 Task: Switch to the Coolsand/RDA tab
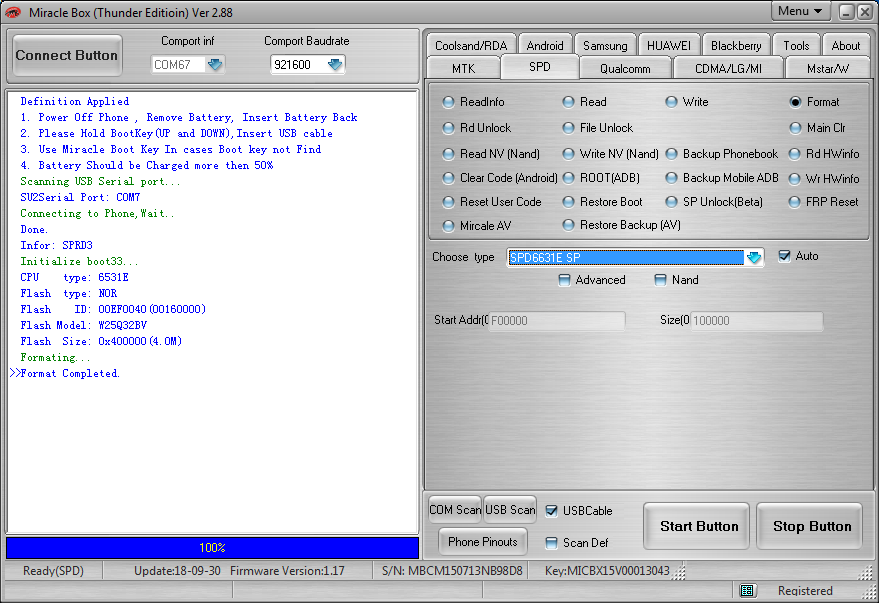[470, 45]
